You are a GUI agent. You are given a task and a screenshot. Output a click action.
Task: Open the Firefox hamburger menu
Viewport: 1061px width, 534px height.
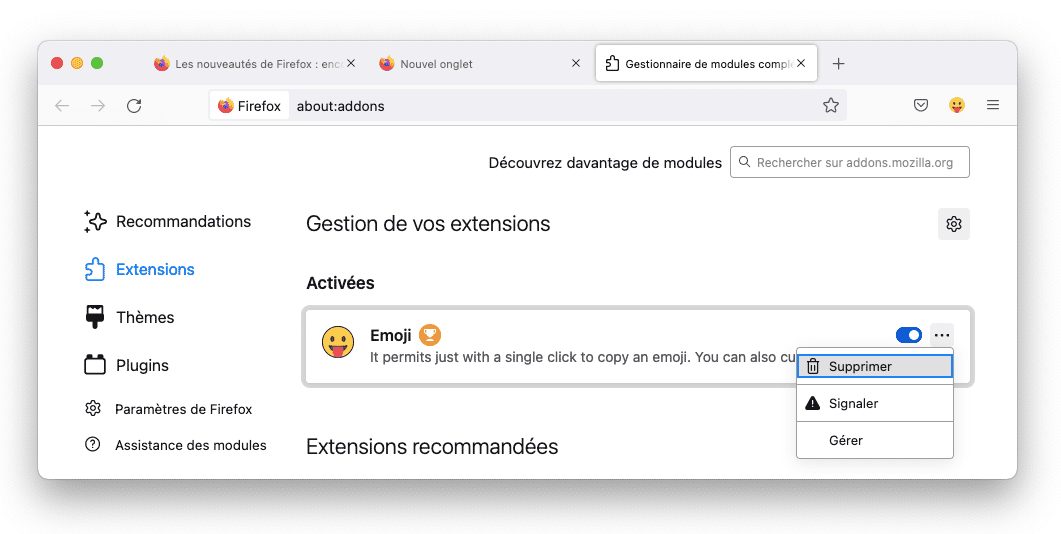click(992, 105)
